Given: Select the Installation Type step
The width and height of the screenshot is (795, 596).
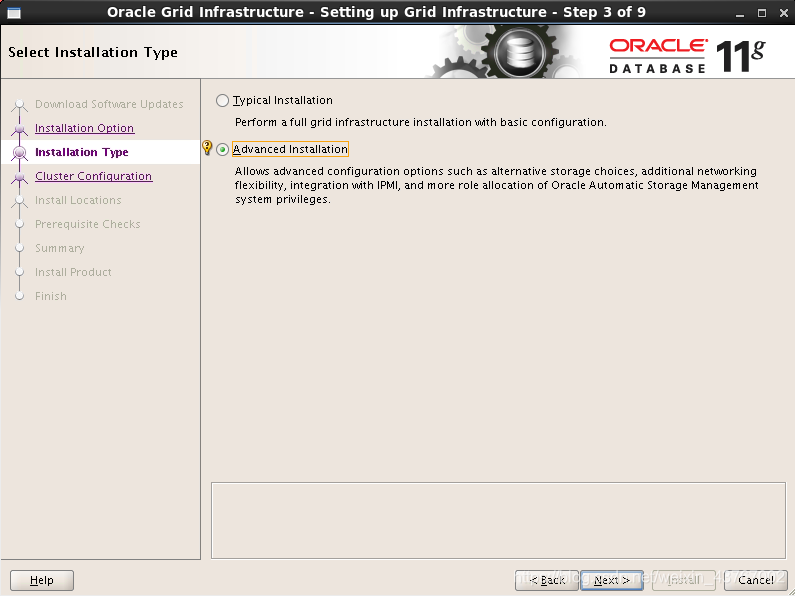Looking at the screenshot, I should 82,152.
